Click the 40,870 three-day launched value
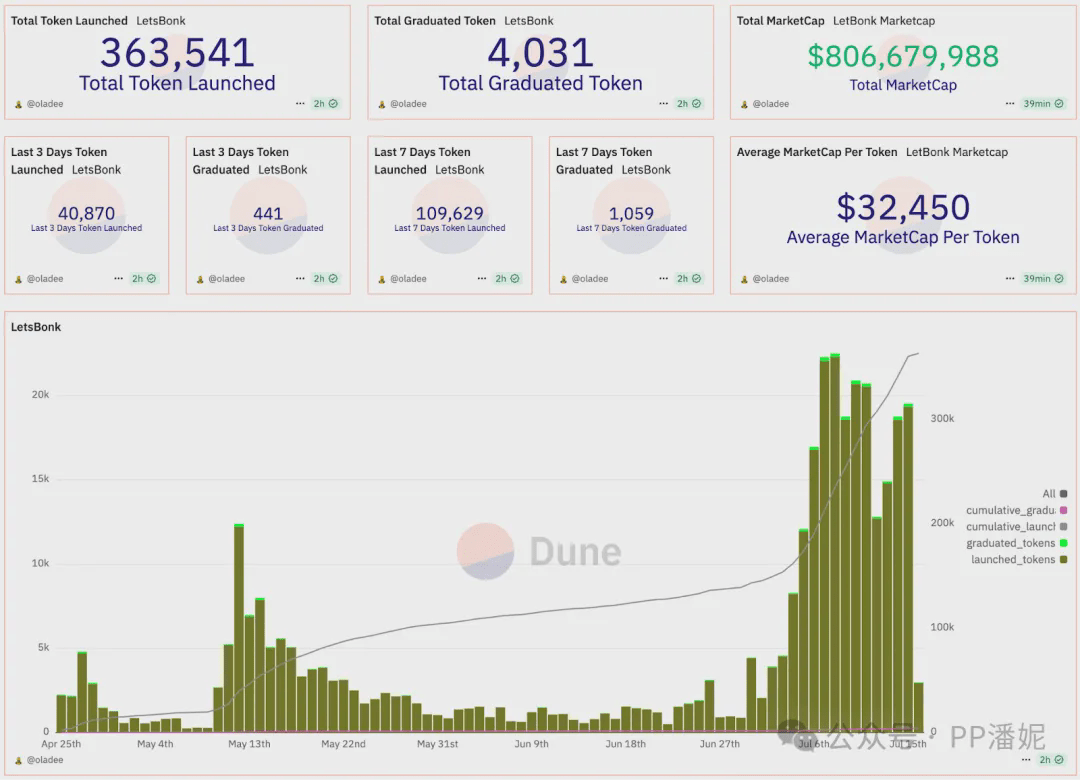1080x780 pixels. (x=87, y=213)
